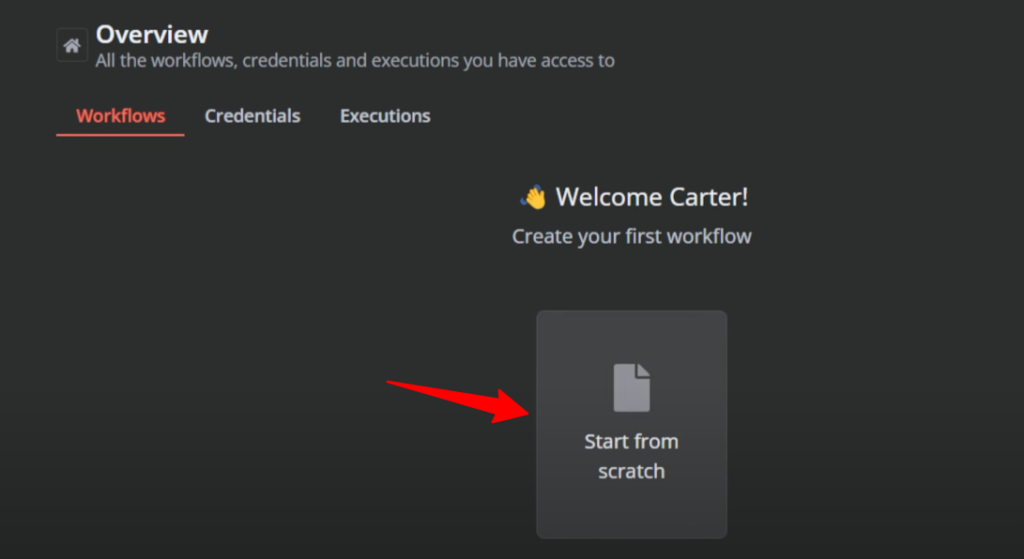Switch to the Credentials tab

point(252,116)
